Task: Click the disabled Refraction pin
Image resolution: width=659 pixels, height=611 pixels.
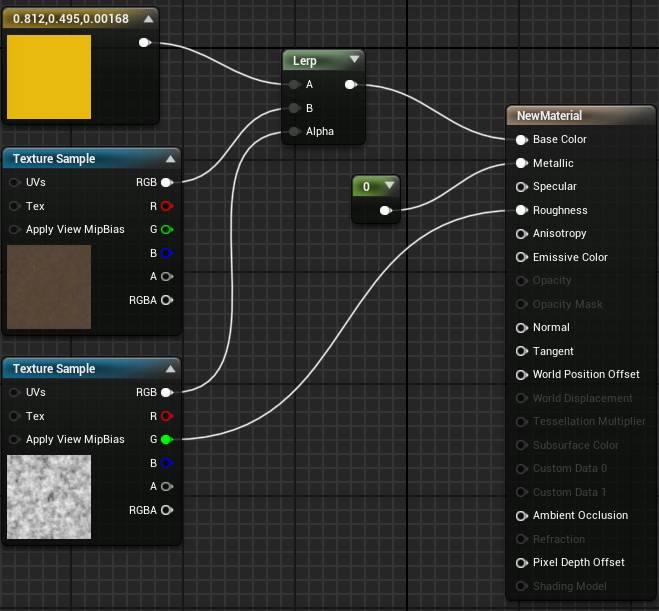Action: pos(522,539)
